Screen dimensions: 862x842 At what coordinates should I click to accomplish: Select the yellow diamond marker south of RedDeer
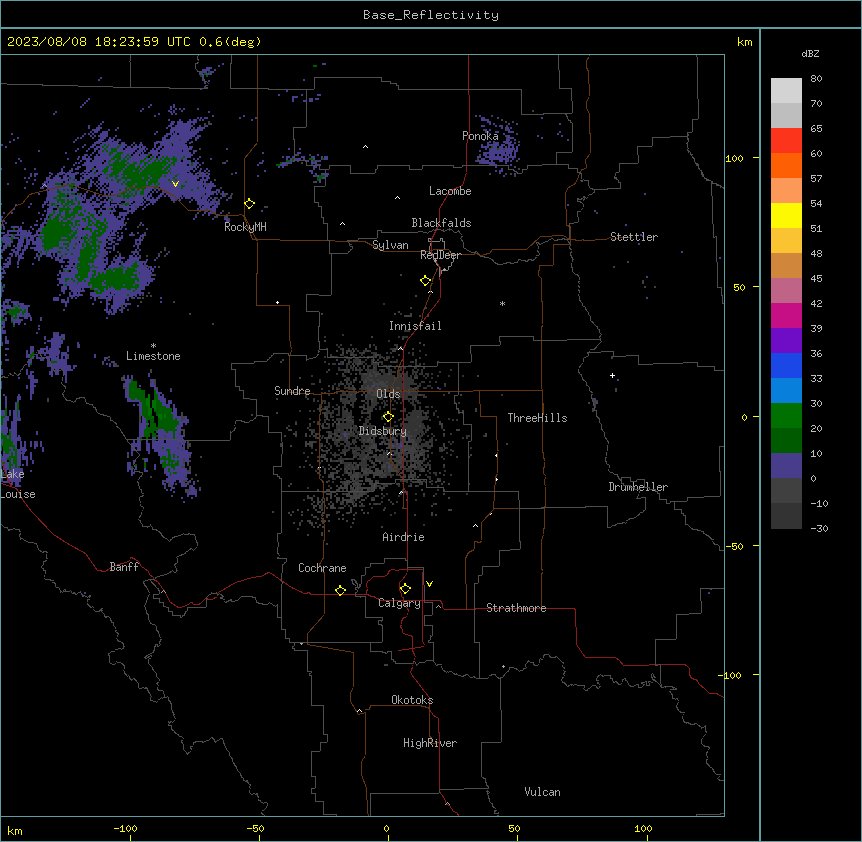click(426, 281)
